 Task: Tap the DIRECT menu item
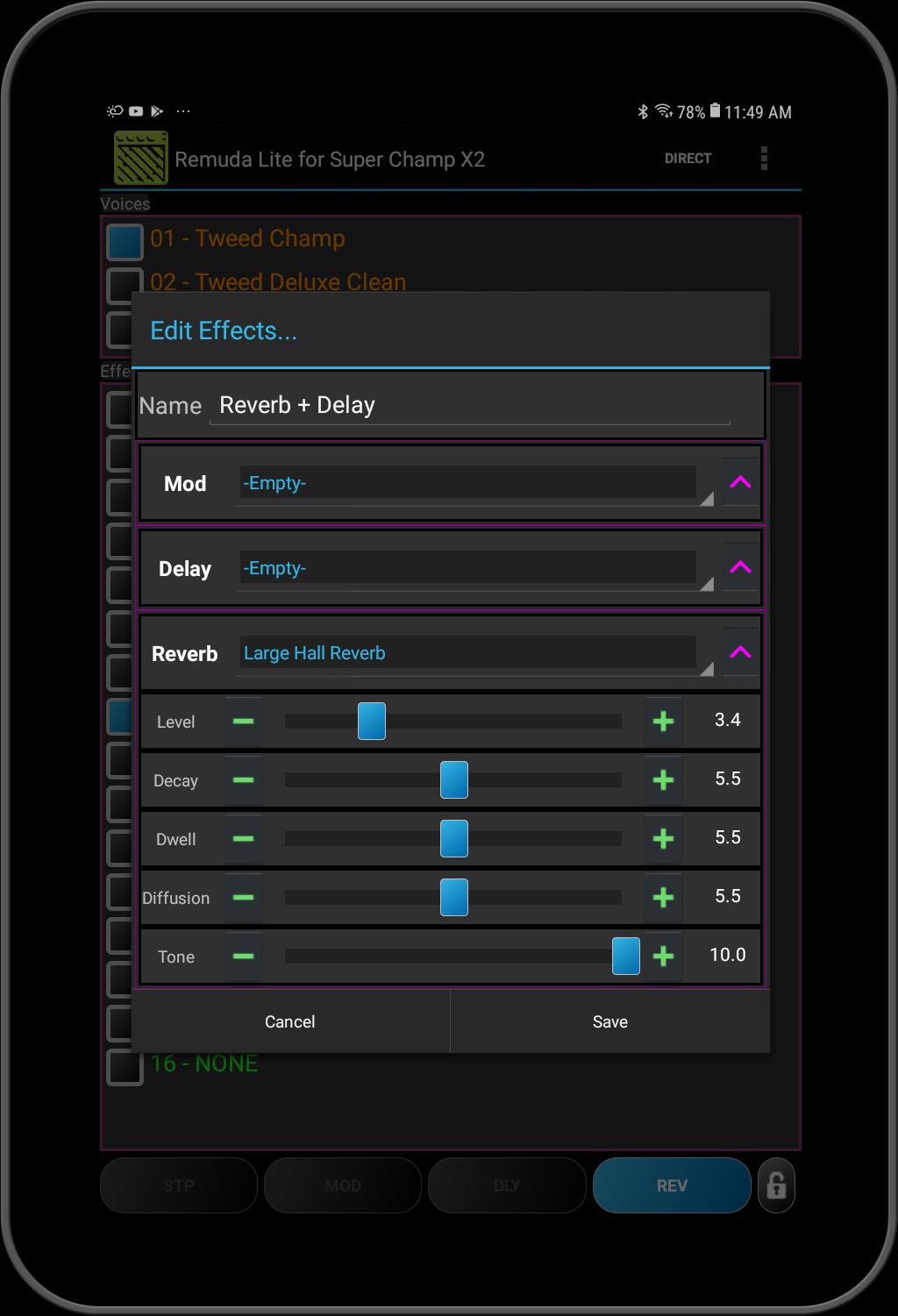tap(688, 158)
